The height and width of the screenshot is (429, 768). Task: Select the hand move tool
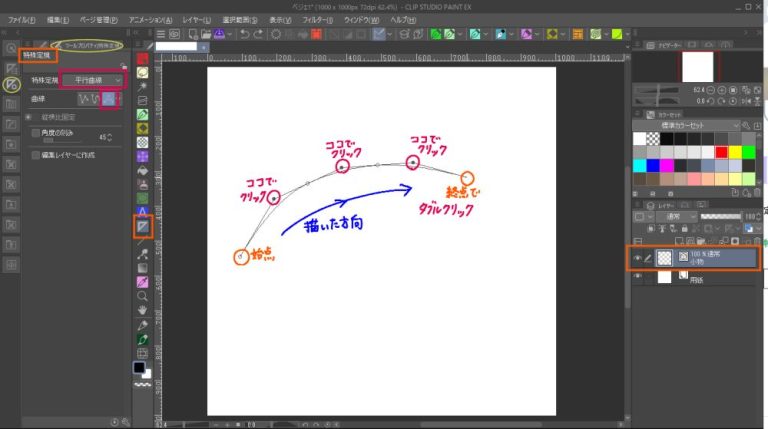pos(143,310)
